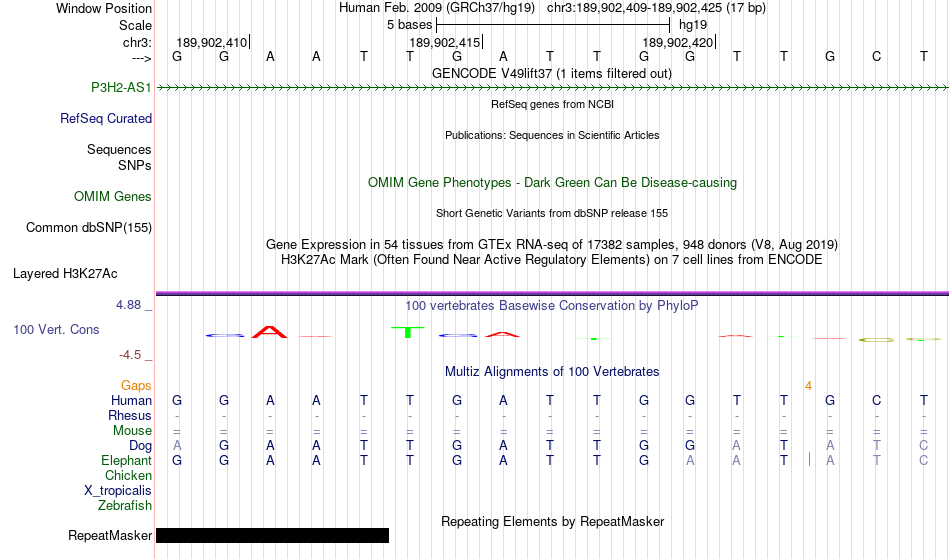Click the green T PhyloP conservation logo
950x559 pixels.
408,332
